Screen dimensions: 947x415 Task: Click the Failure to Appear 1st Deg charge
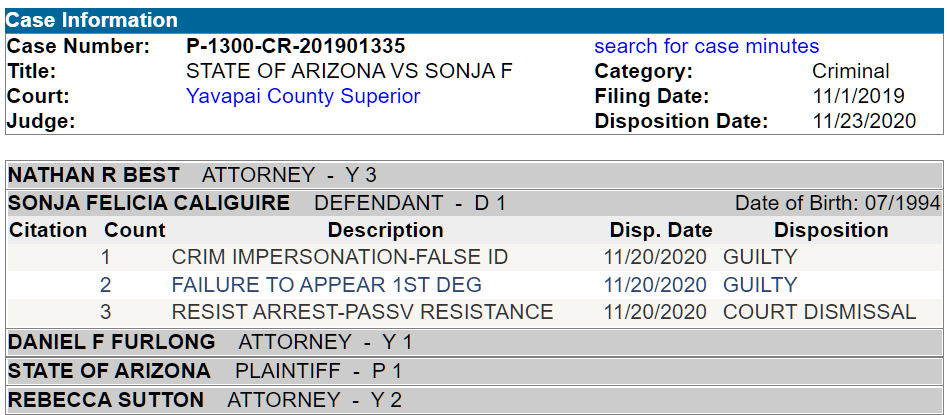click(326, 285)
